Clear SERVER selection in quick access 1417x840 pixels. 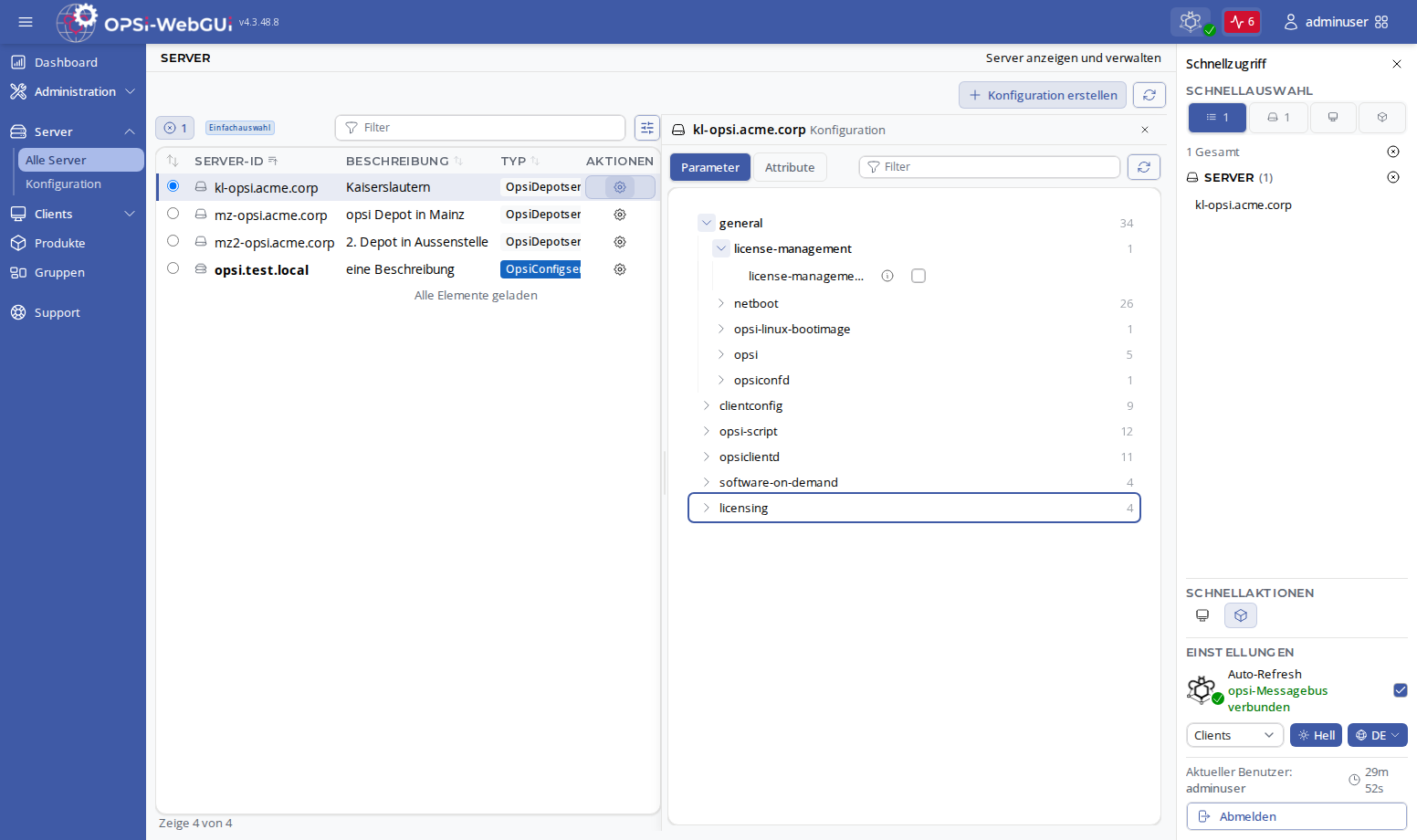click(1393, 177)
